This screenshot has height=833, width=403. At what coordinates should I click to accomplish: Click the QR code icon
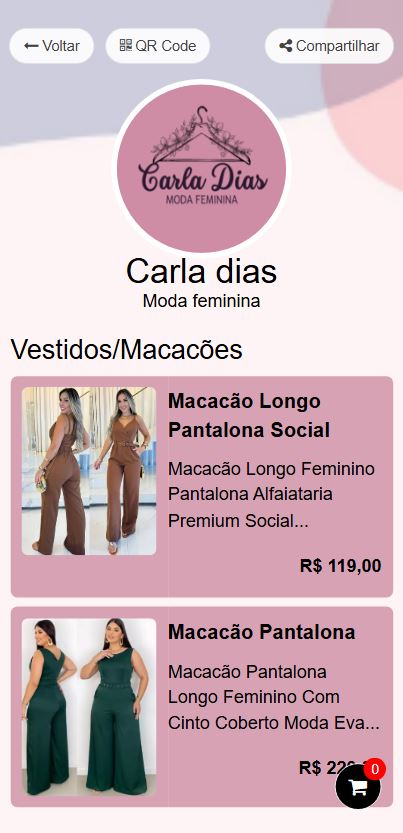[x=125, y=46]
